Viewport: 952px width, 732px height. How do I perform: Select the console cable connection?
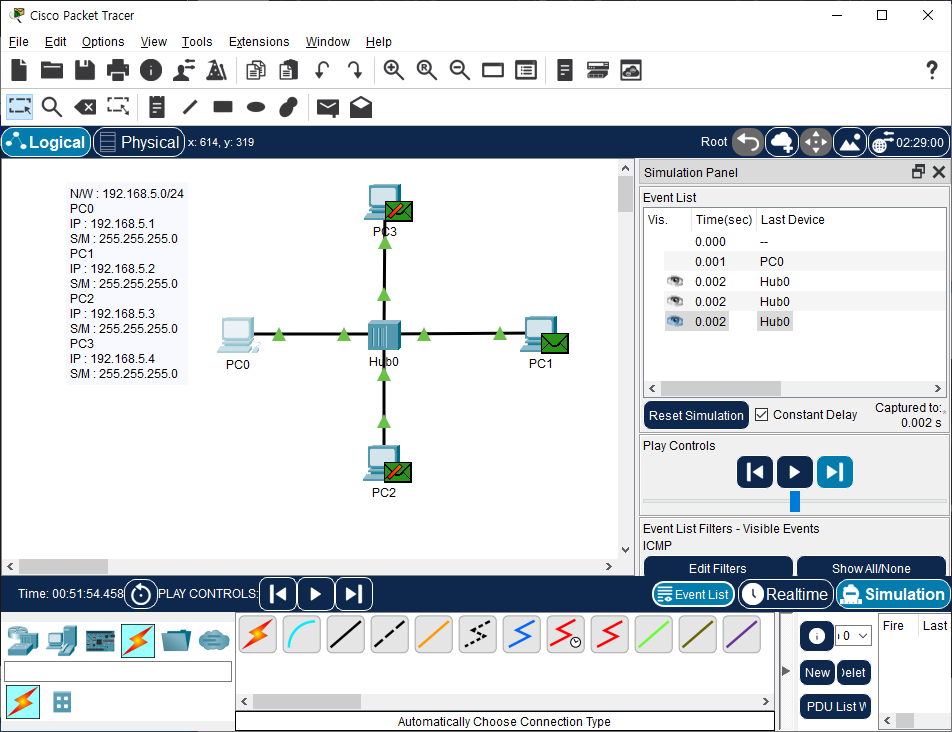(302, 635)
